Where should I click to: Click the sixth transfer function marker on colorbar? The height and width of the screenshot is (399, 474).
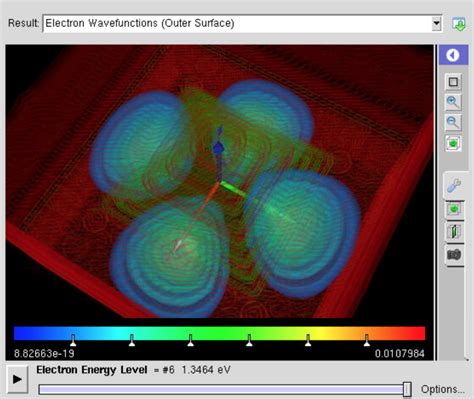366,340
